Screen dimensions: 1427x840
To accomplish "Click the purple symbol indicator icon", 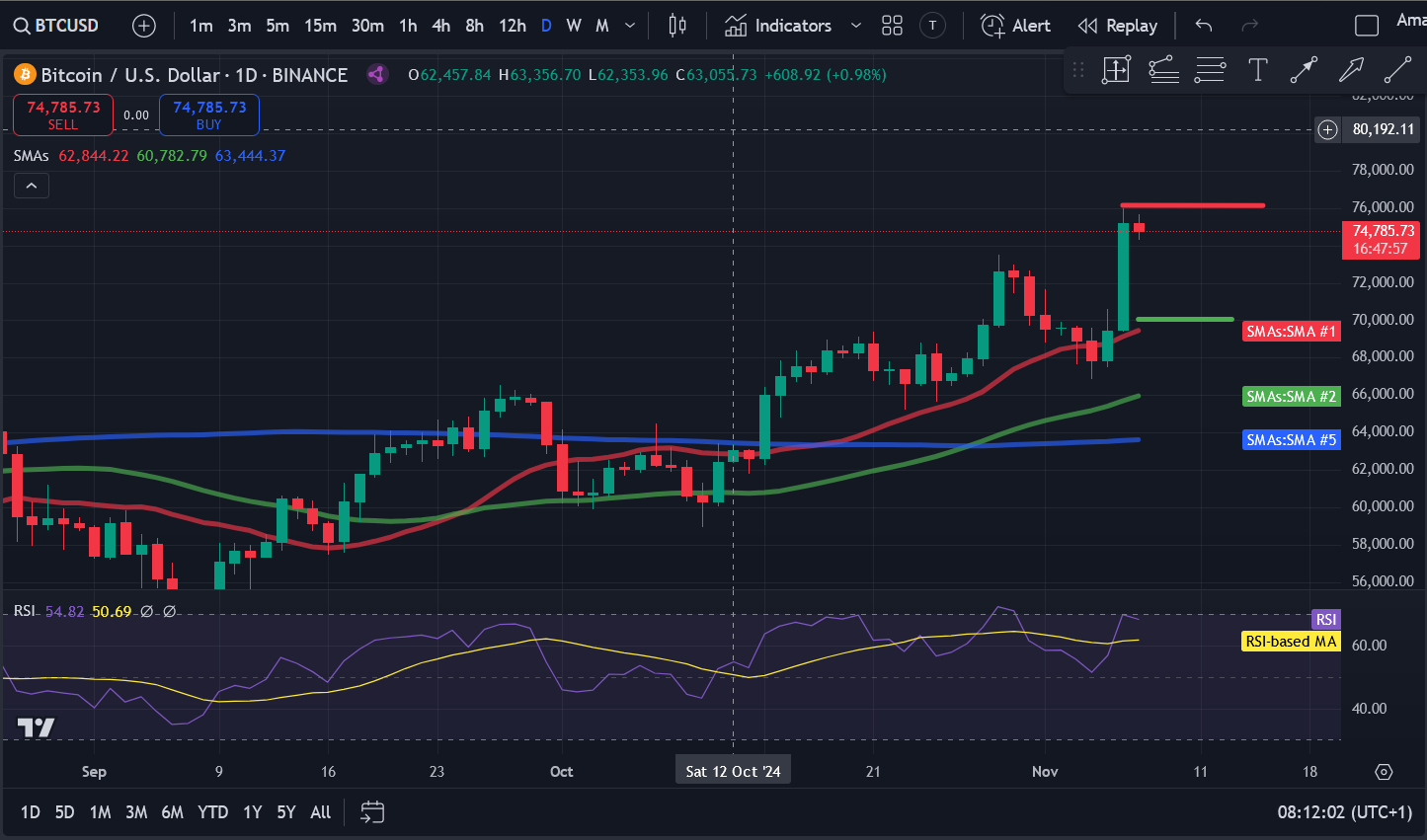I will pos(376,74).
